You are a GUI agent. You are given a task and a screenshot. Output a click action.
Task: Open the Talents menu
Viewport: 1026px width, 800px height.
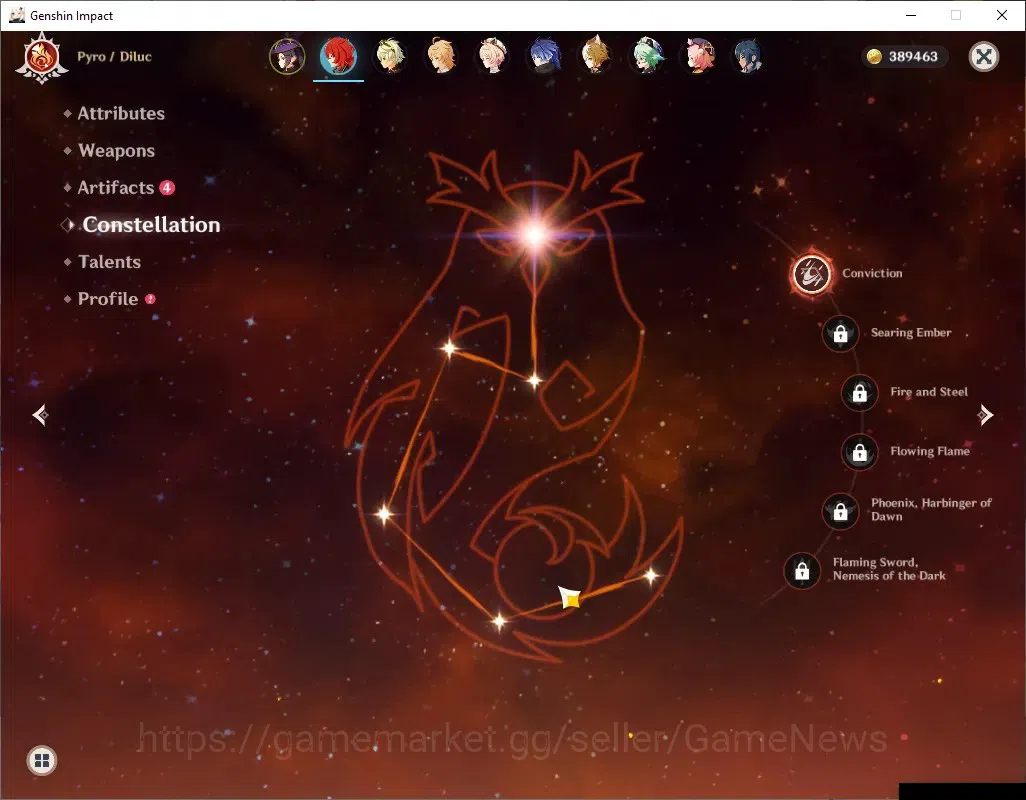[109, 262]
